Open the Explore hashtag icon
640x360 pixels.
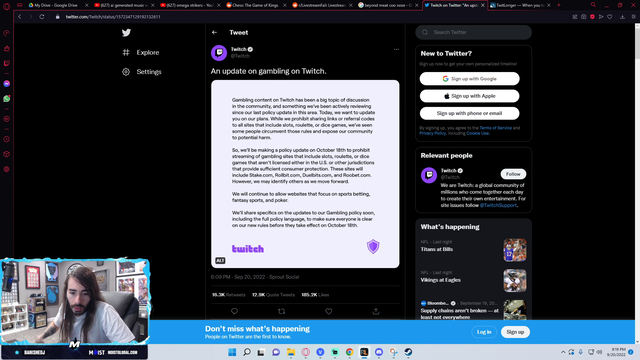point(126,52)
